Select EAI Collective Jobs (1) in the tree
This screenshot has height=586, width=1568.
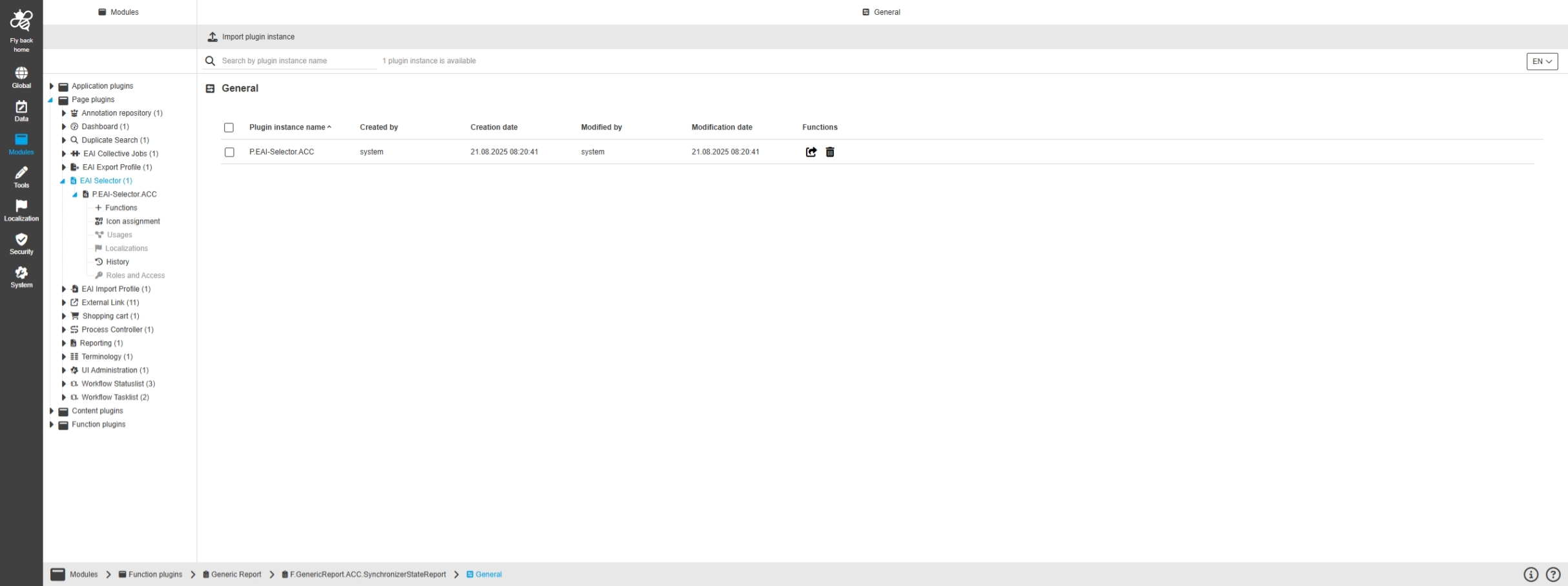tap(121, 154)
